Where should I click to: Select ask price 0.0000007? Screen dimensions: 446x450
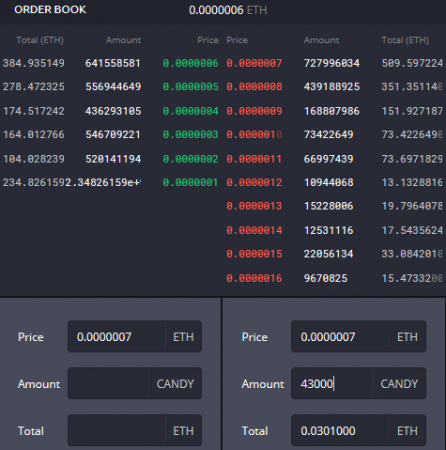pos(254,63)
